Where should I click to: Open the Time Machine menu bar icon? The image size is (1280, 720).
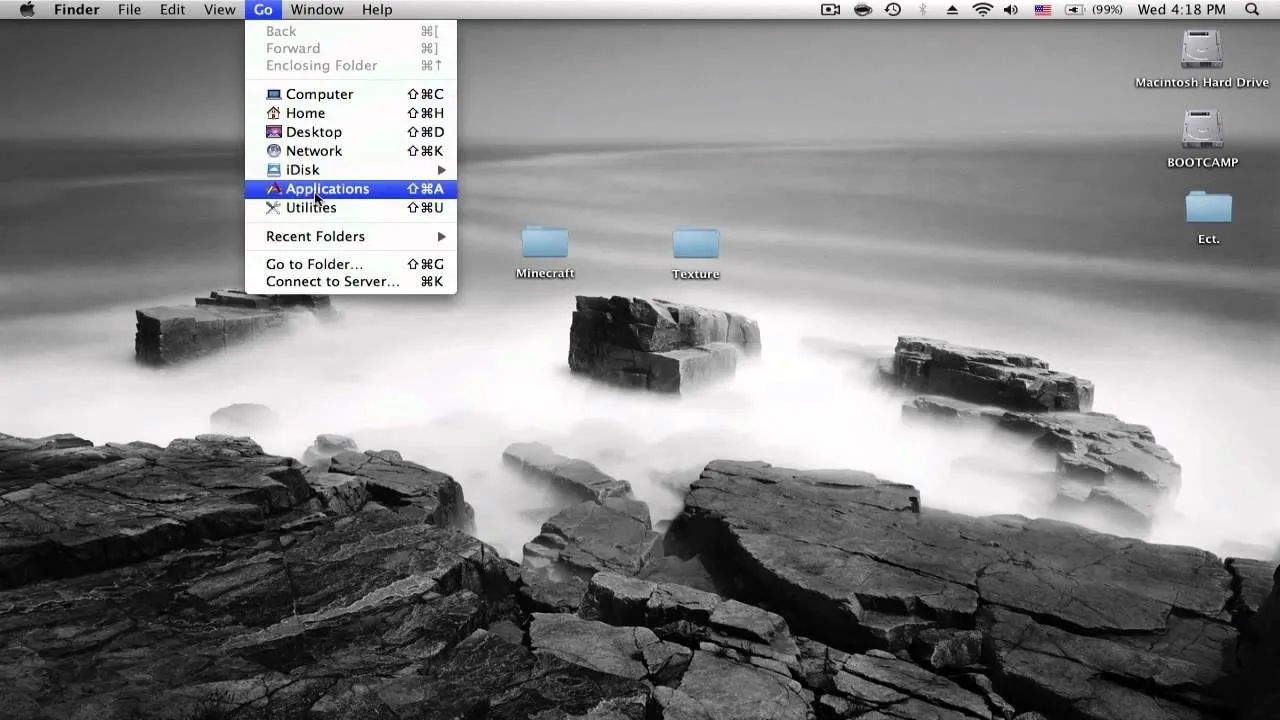(x=893, y=9)
